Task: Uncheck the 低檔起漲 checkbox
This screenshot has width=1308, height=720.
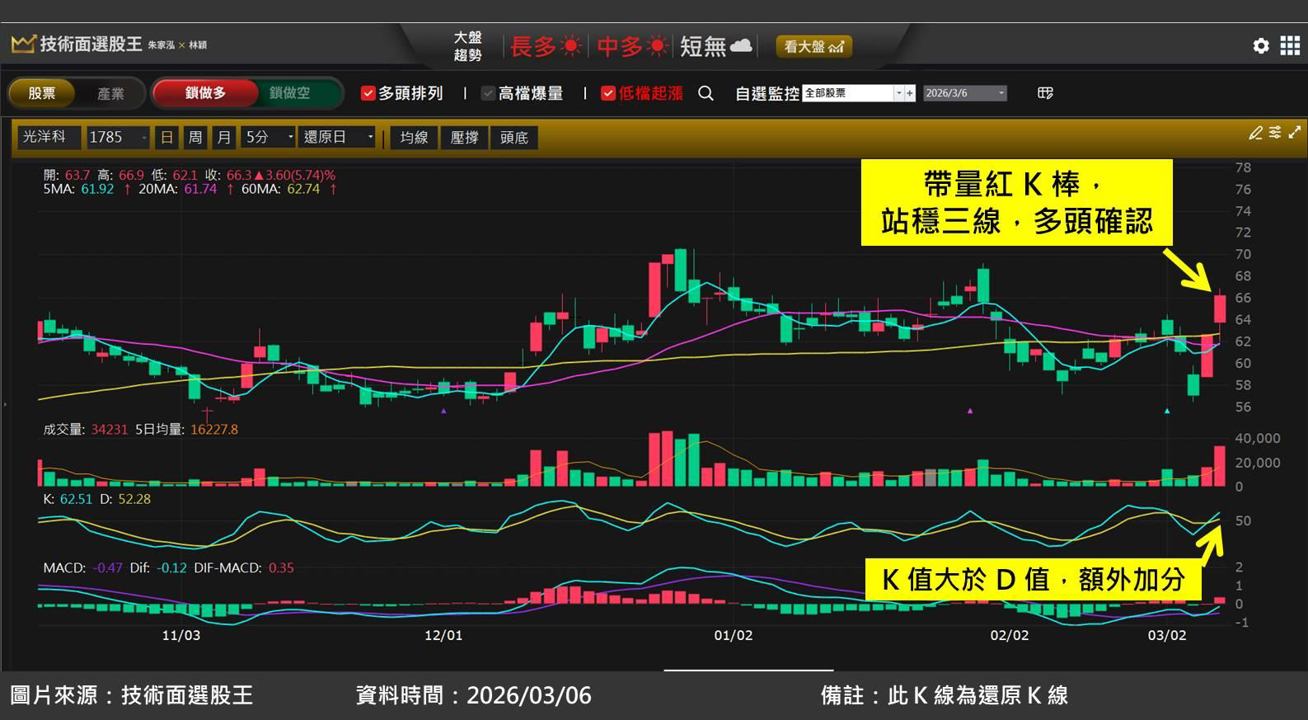Action: [x=608, y=93]
